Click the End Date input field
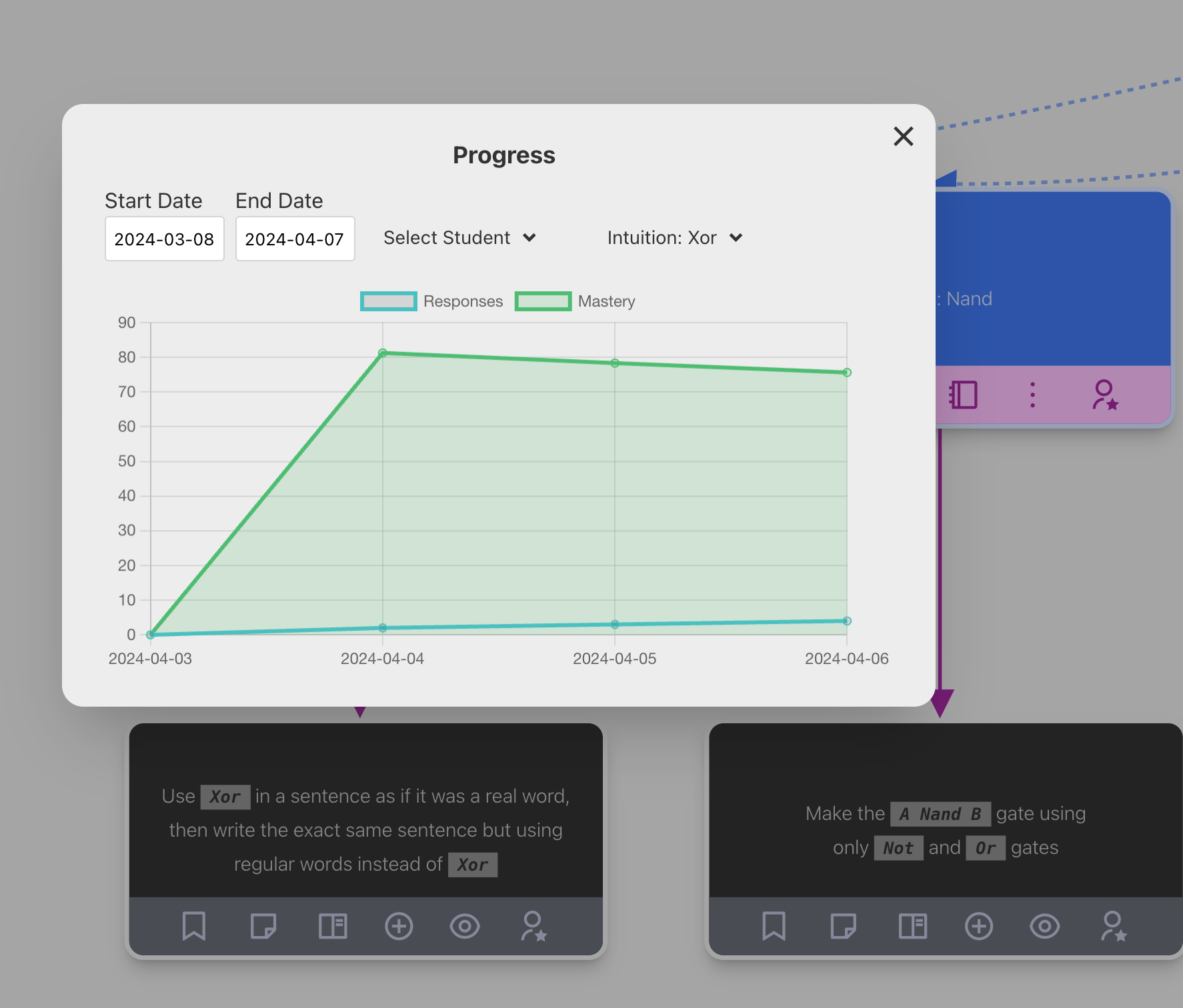The width and height of the screenshot is (1183, 1008). [295, 239]
